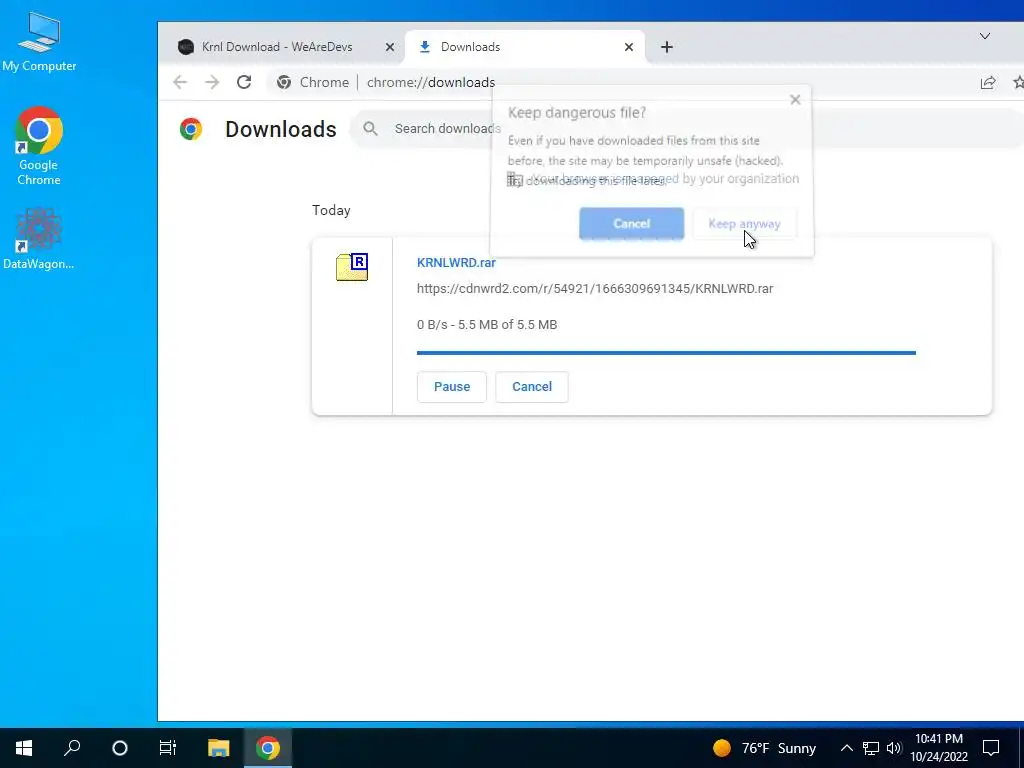This screenshot has width=1024, height=768.
Task: Open File Explorer from the taskbar
Action: click(x=219, y=748)
